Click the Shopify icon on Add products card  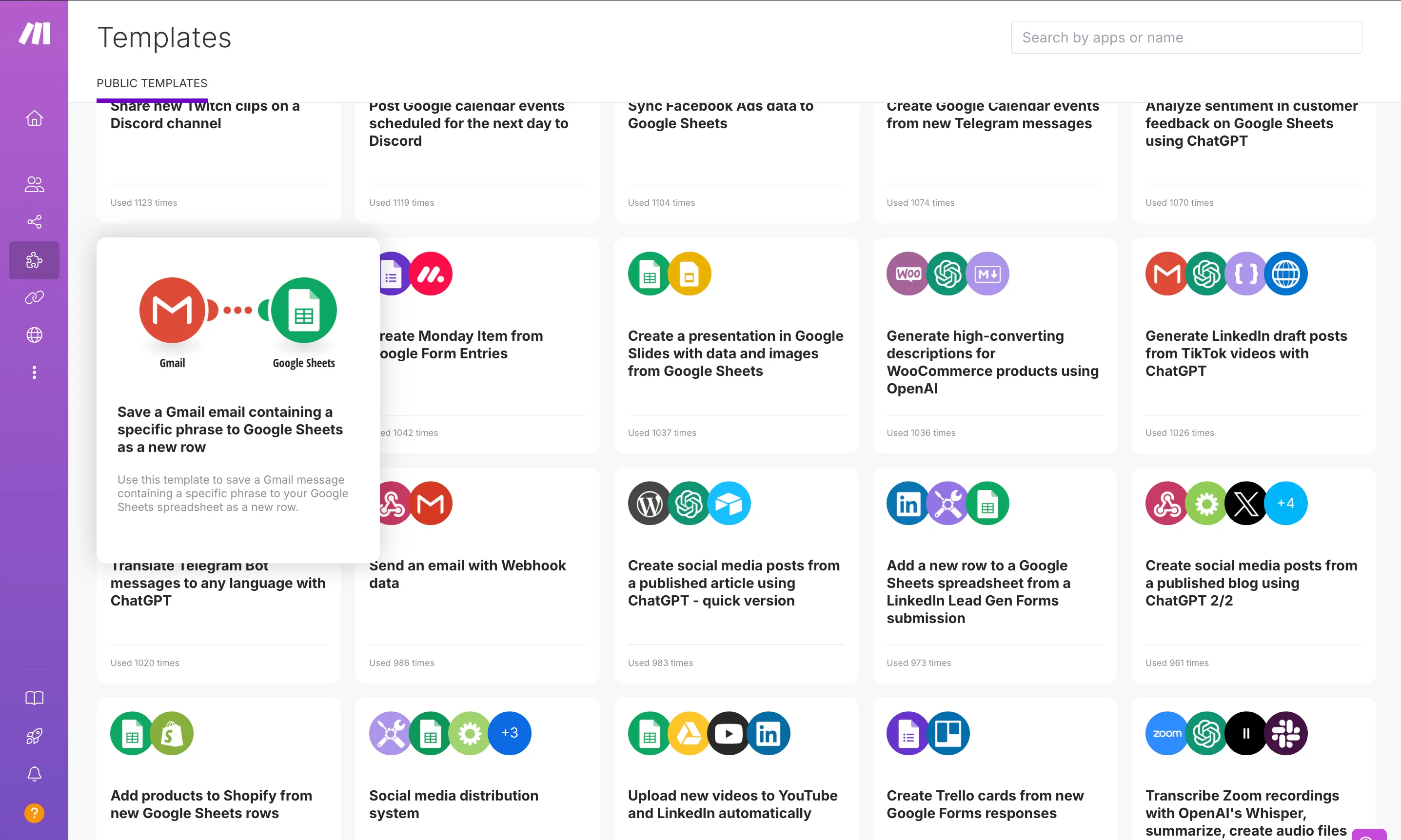coord(172,733)
